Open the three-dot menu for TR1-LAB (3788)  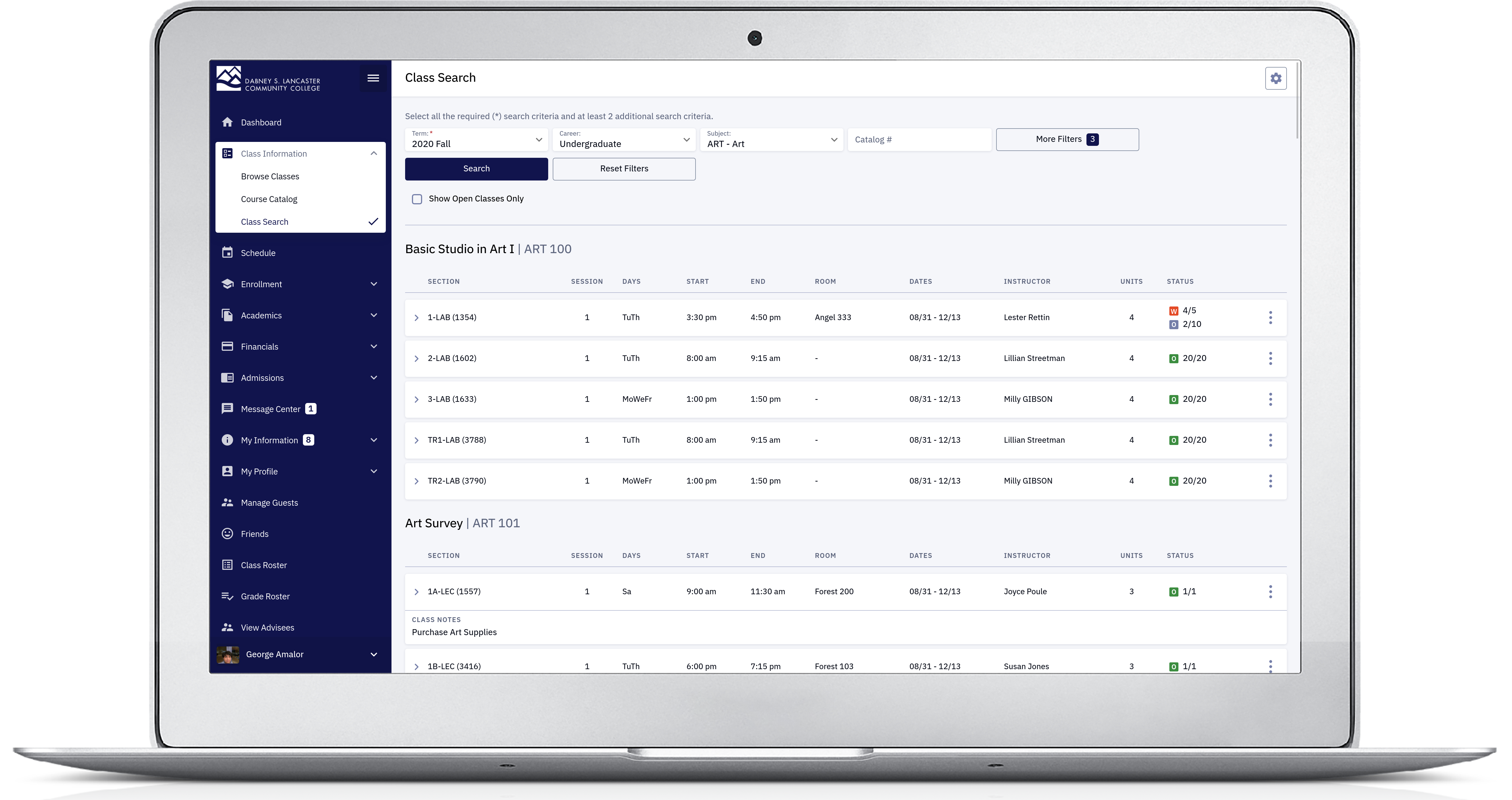click(x=1270, y=440)
